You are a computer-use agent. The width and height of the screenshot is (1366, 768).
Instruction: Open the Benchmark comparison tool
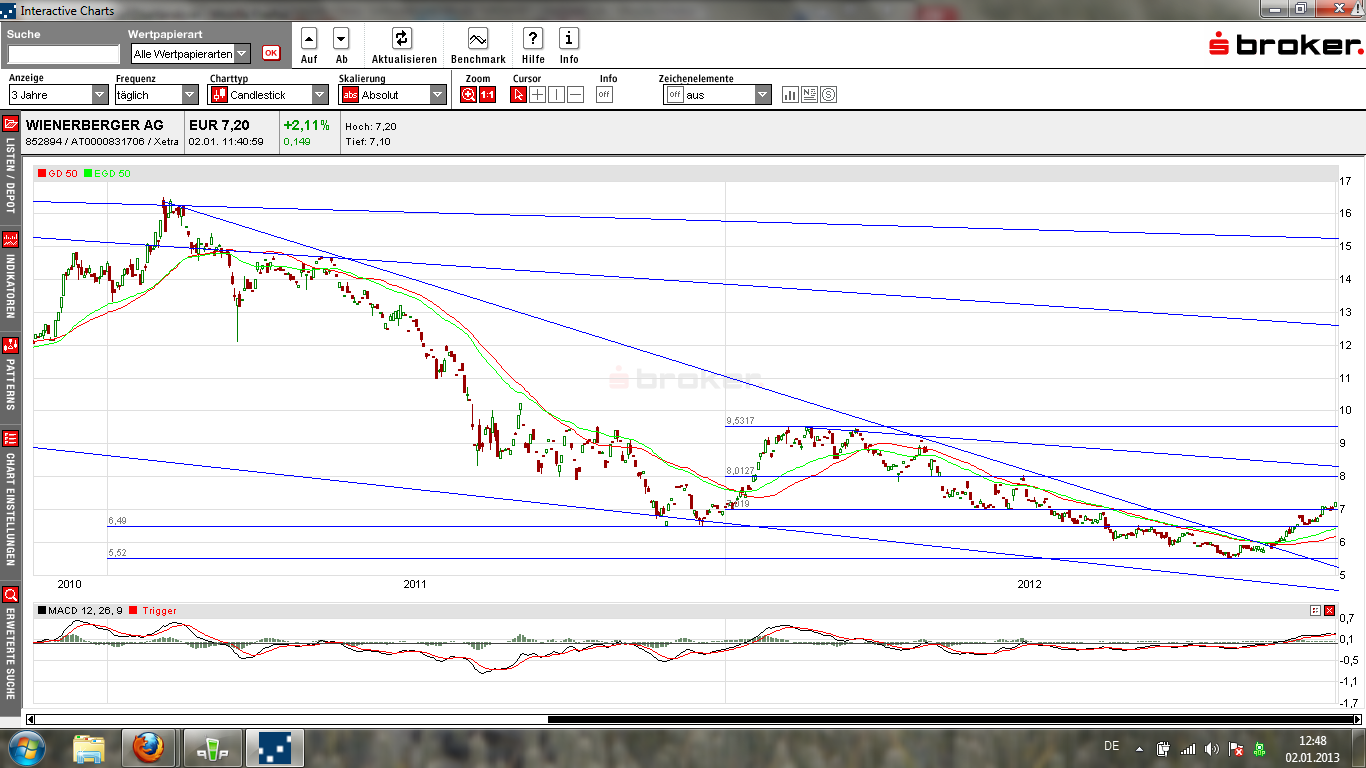click(477, 39)
